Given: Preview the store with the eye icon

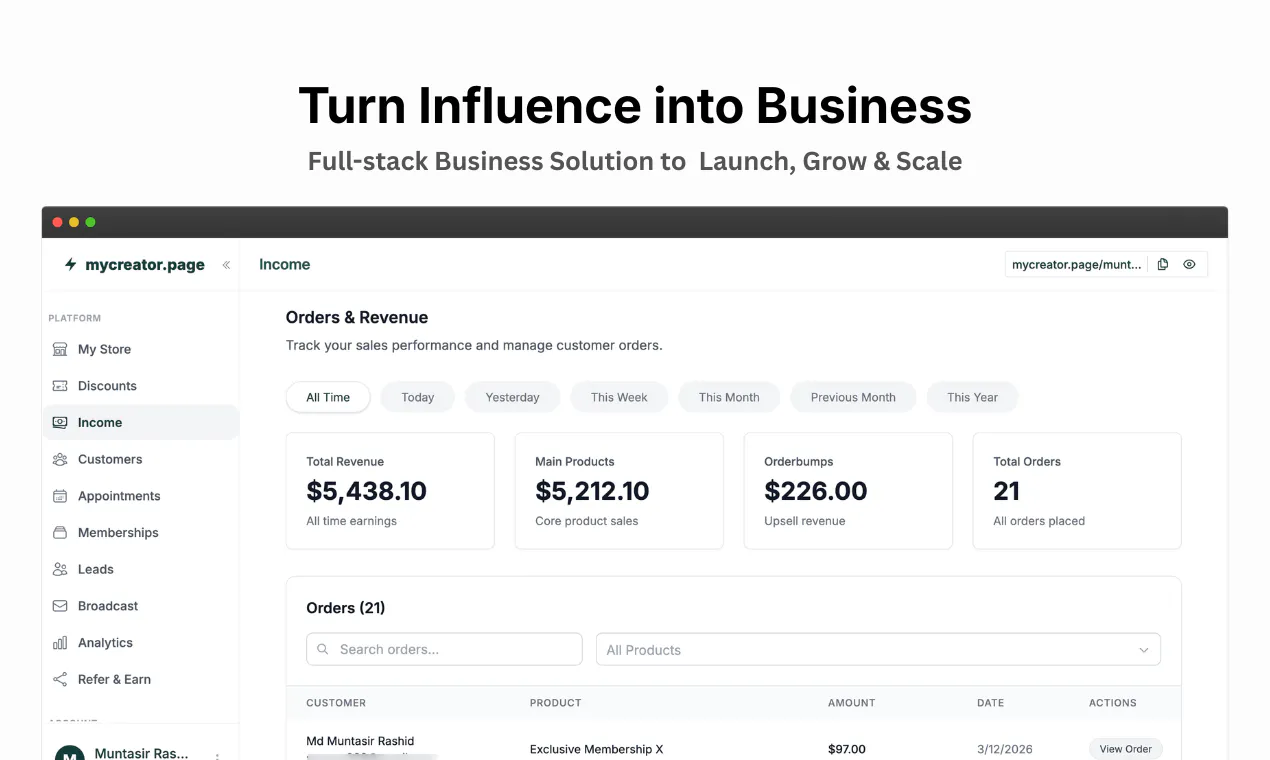Looking at the screenshot, I should [1190, 265].
